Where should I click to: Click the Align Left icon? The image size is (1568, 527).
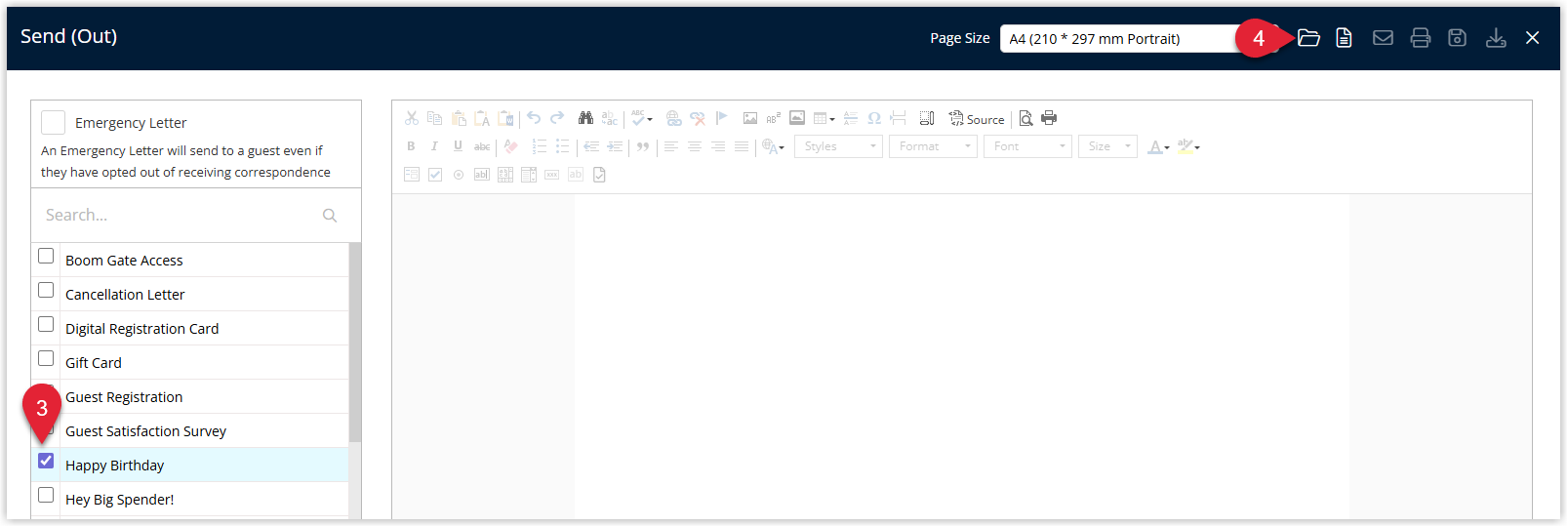pyautogui.click(x=670, y=146)
